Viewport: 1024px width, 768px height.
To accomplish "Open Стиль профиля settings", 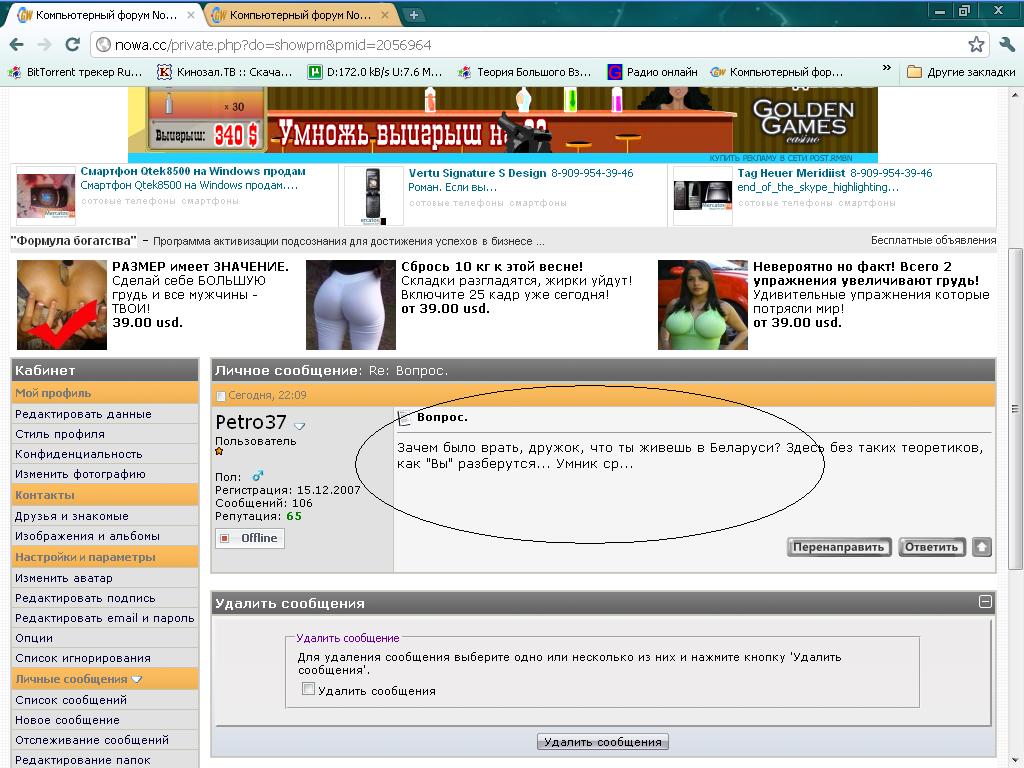I will (59, 434).
